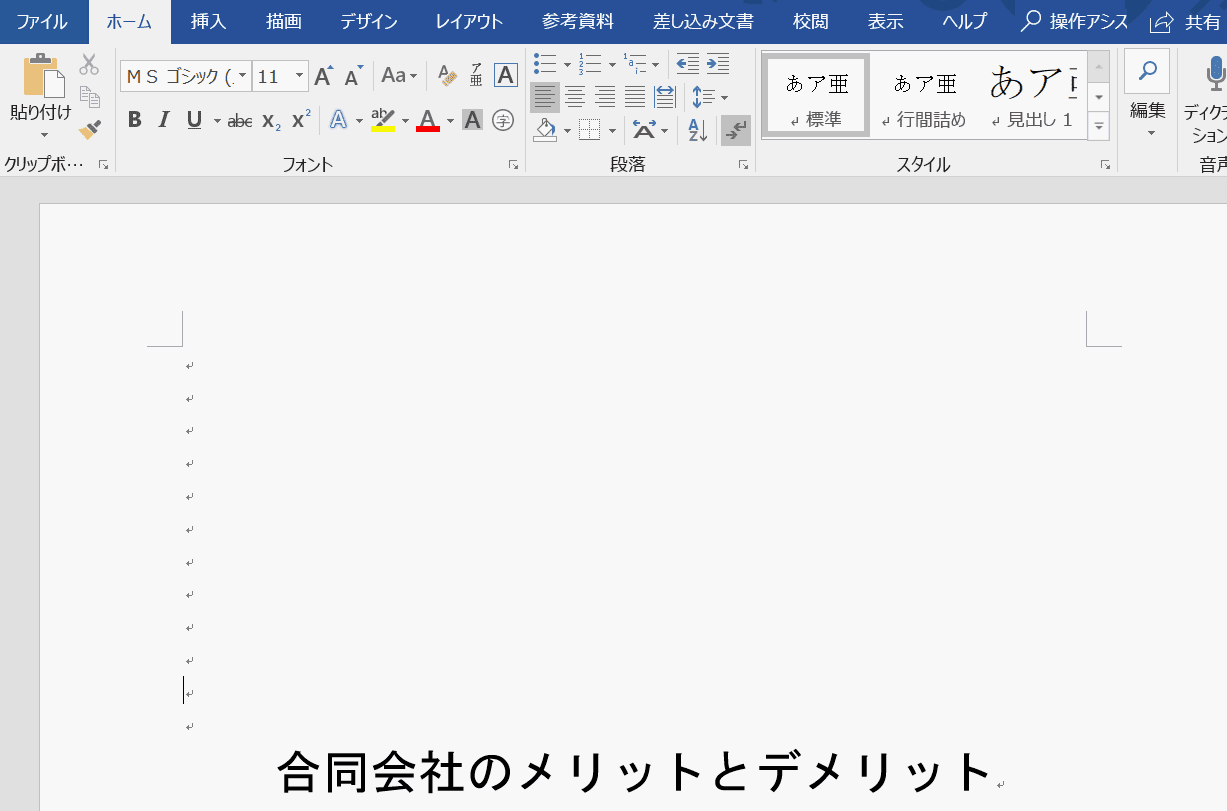Open the font name dropdown
Image resolution: width=1227 pixels, height=811 pixels.
tap(242, 76)
